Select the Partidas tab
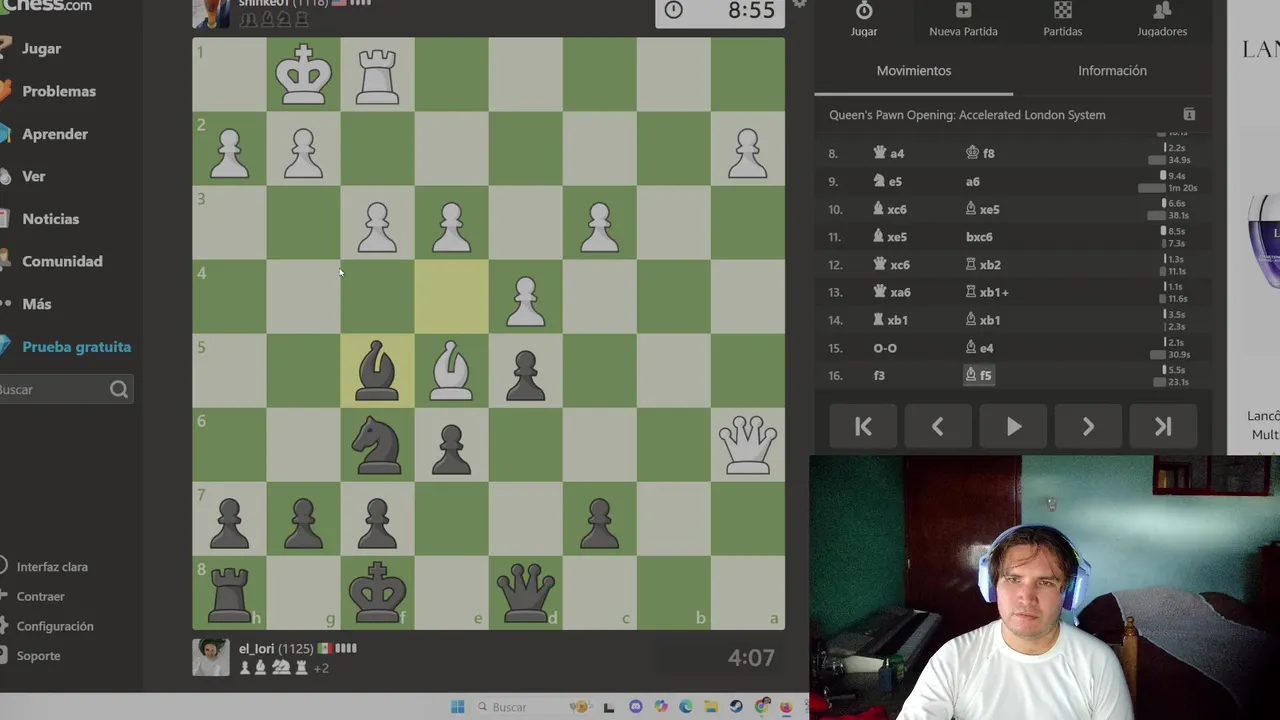The image size is (1280, 720). [x=1063, y=19]
